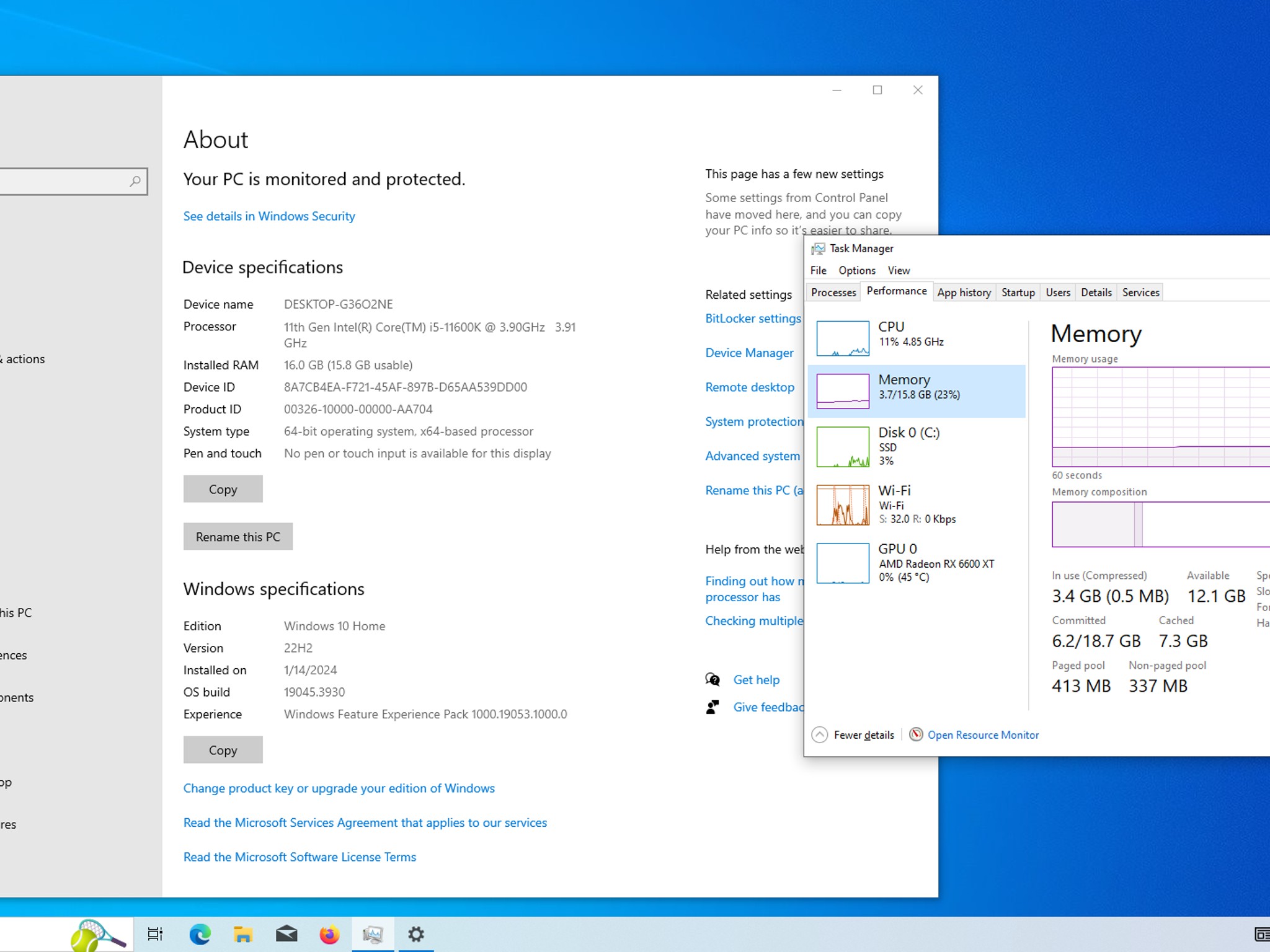Click the Memory composition bar

pyautogui.click(x=1161, y=524)
